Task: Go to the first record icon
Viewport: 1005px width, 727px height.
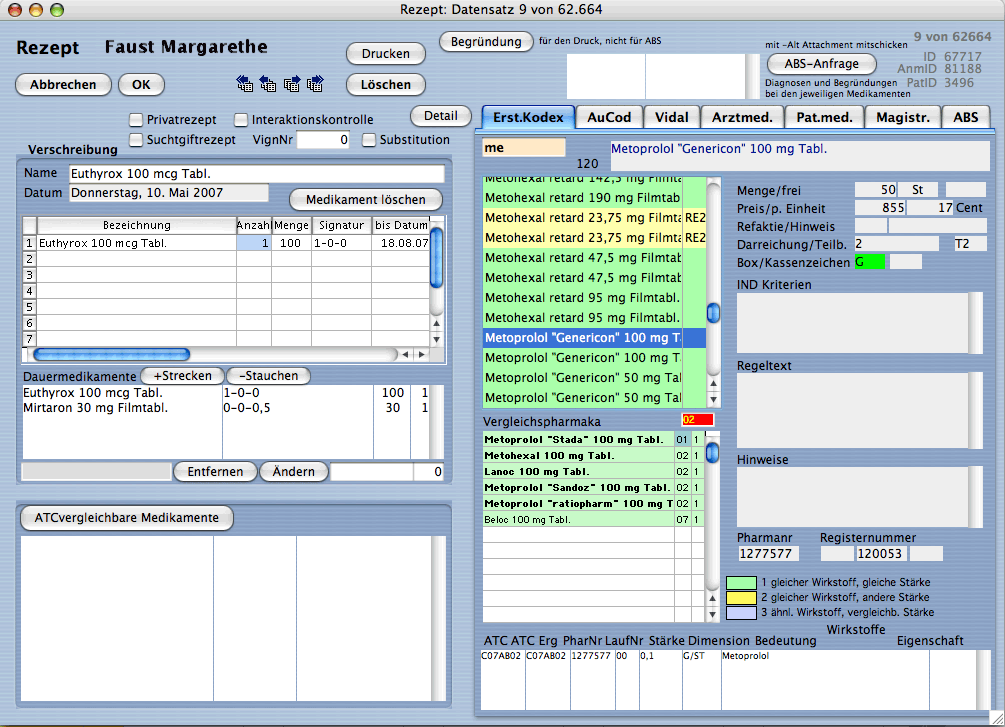Action: pyautogui.click(x=244, y=84)
